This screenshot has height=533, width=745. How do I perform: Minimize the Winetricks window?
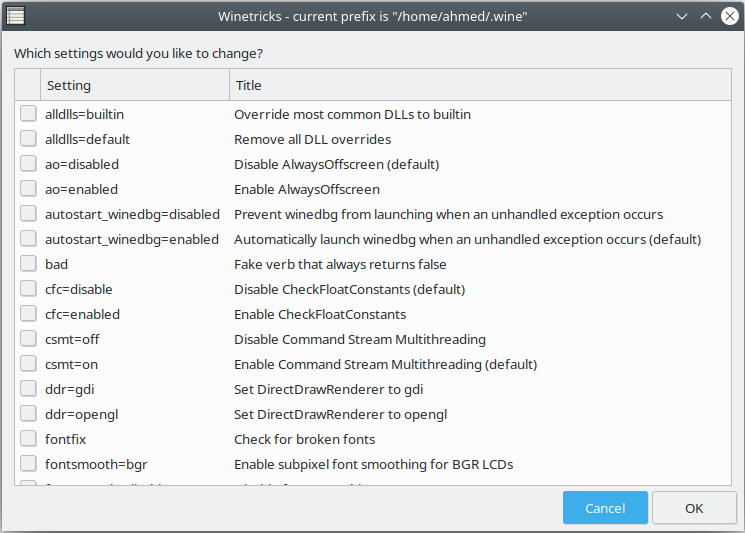(682, 17)
